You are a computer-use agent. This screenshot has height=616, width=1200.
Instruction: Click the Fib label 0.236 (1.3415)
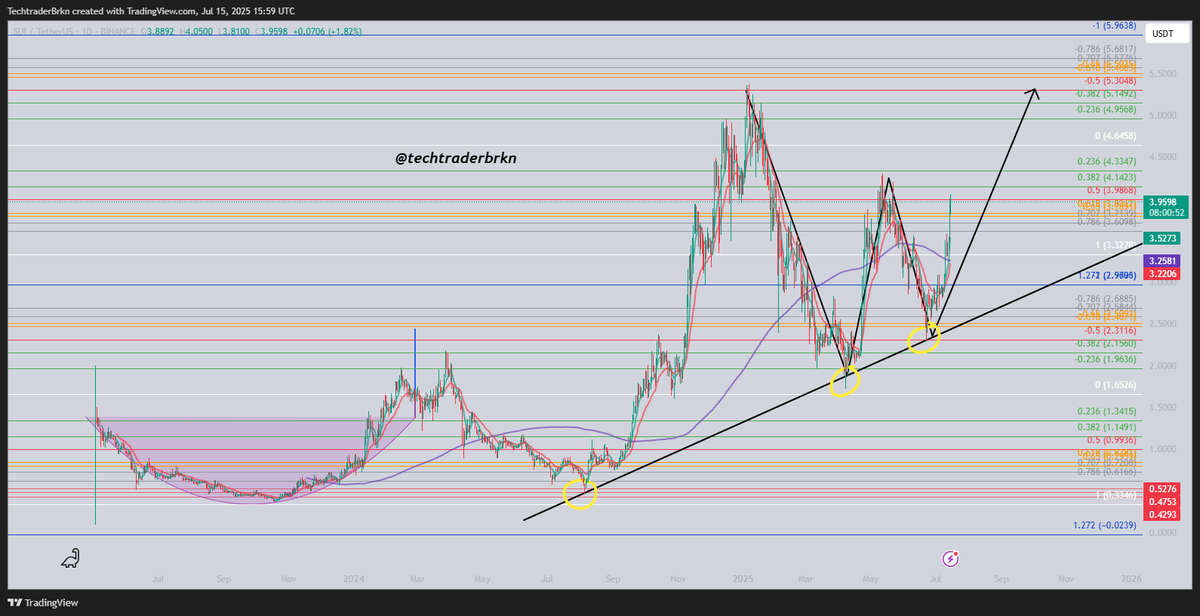tap(1108, 411)
